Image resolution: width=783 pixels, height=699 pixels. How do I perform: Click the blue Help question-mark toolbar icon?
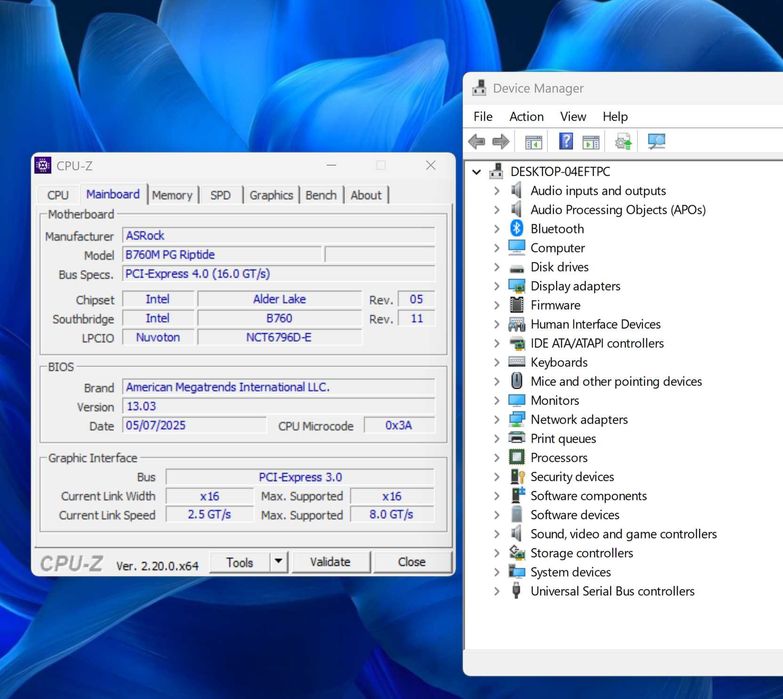point(566,141)
